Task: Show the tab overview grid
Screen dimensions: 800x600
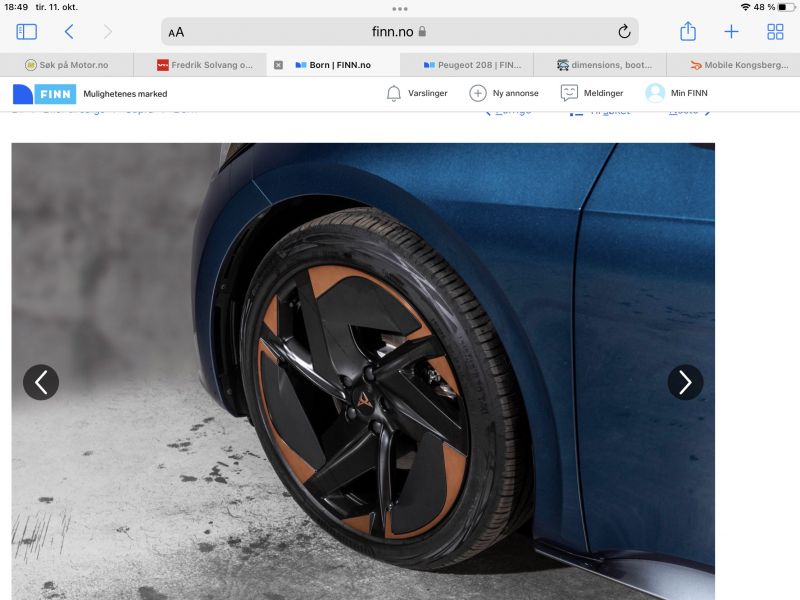Action: [775, 32]
